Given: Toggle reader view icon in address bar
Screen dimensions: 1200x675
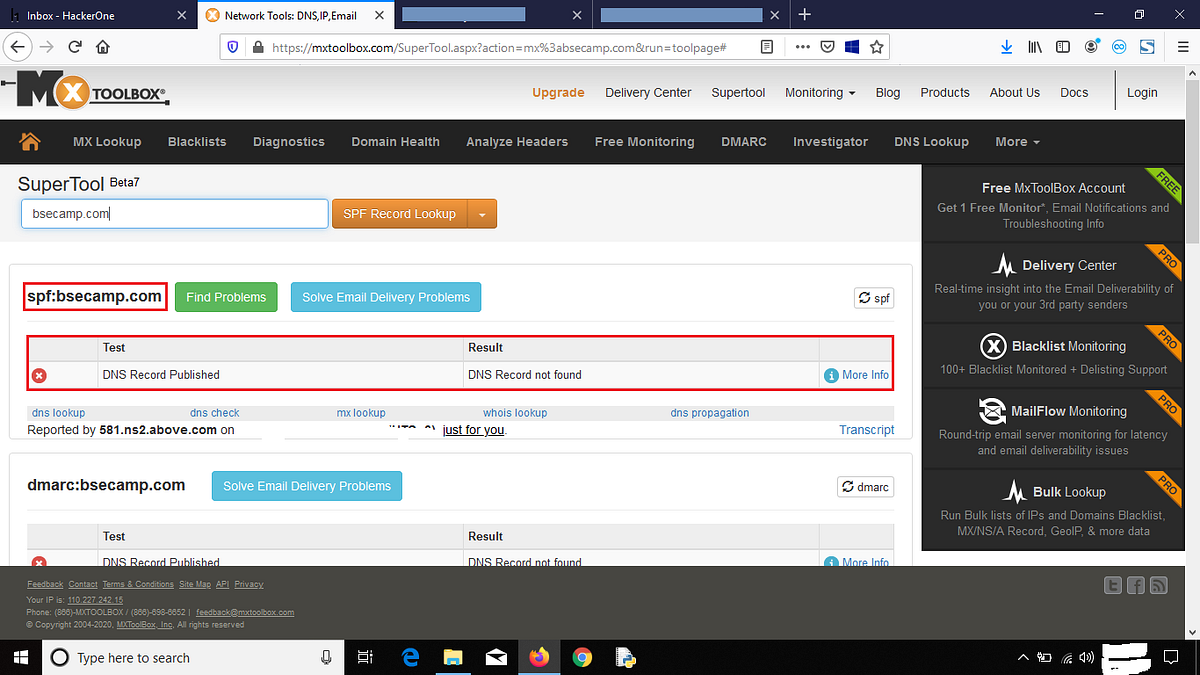Looking at the screenshot, I should tap(767, 47).
